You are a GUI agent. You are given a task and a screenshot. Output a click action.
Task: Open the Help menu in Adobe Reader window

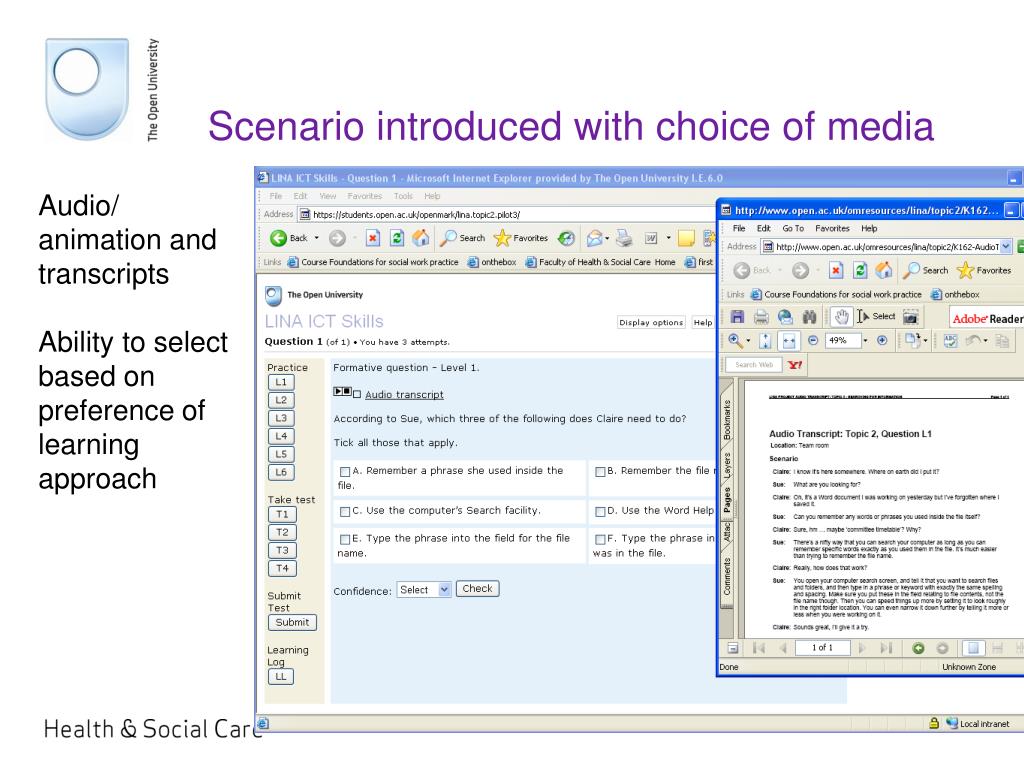869,229
